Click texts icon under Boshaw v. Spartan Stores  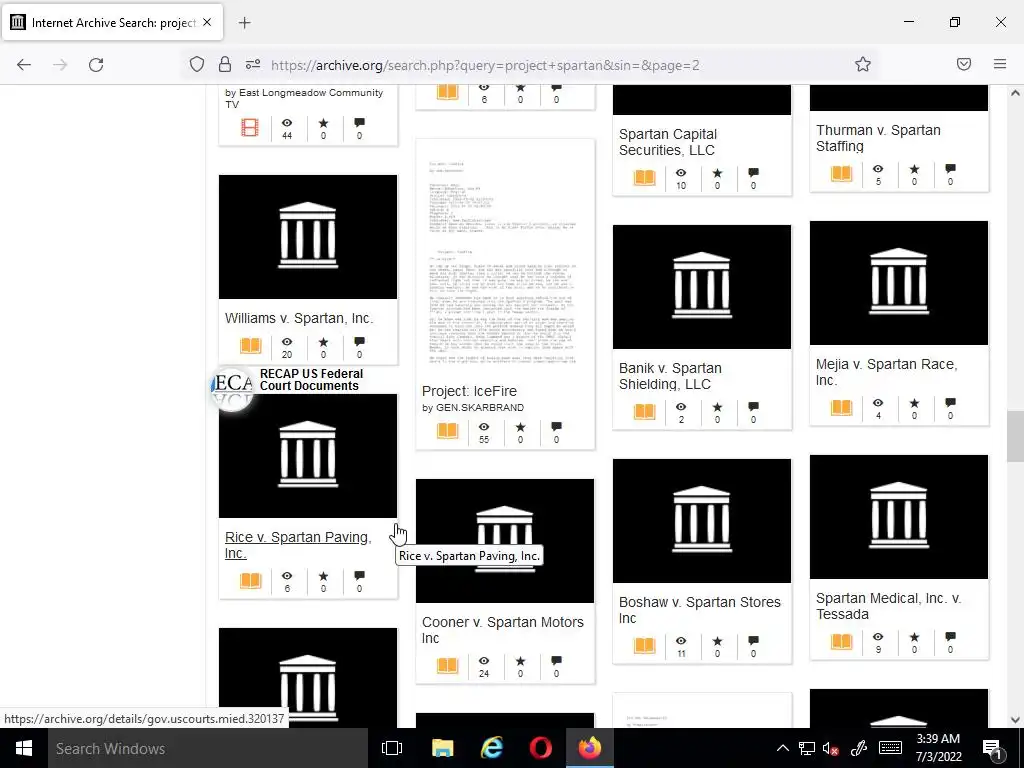click(645, 645)
